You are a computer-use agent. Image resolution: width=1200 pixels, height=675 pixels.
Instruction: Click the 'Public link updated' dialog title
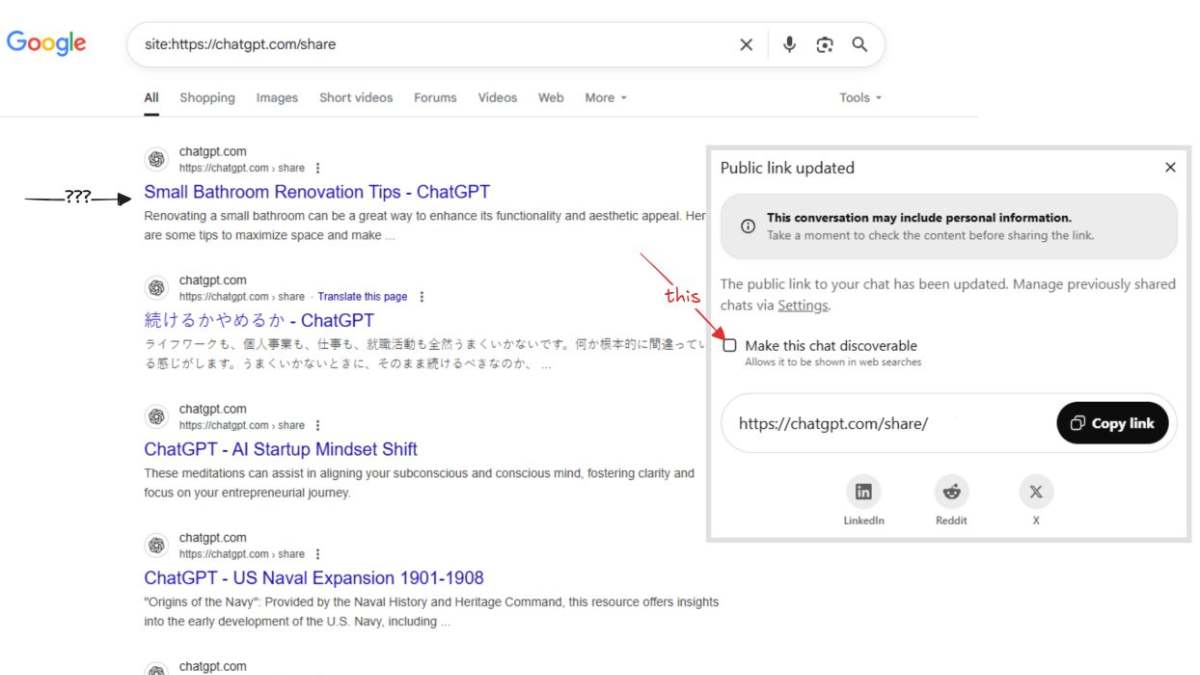click(787, 168)
